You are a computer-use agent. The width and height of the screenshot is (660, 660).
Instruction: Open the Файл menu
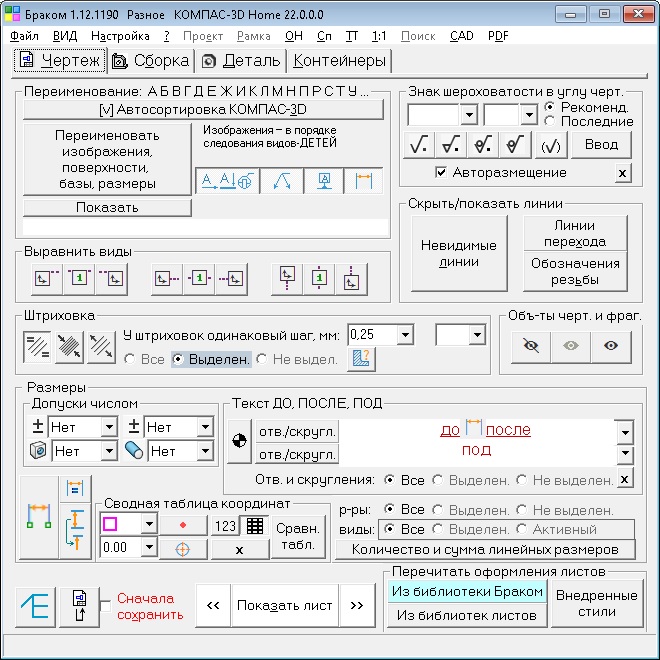click(x=24, y=36)
